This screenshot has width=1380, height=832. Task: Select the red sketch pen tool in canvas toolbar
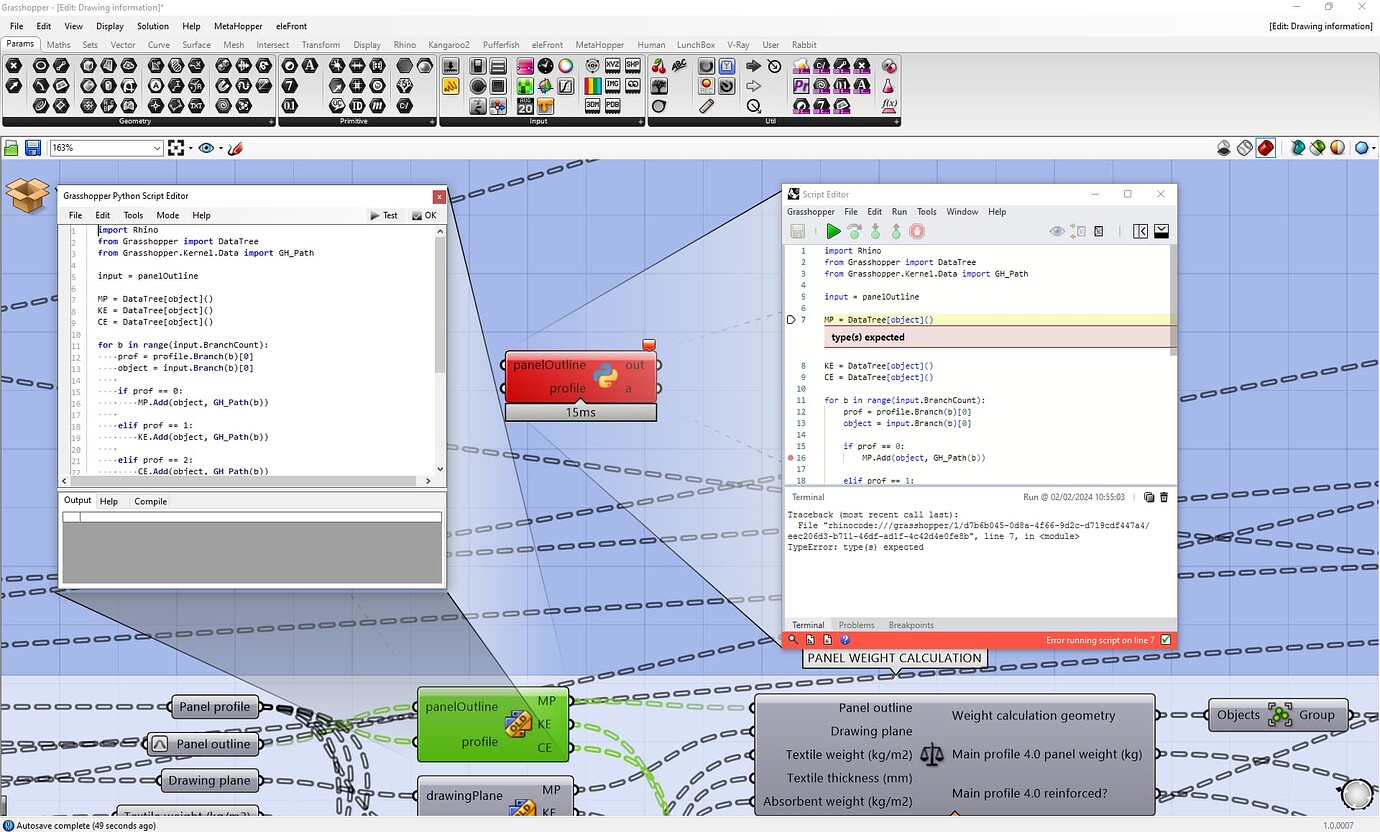[236, 148]
